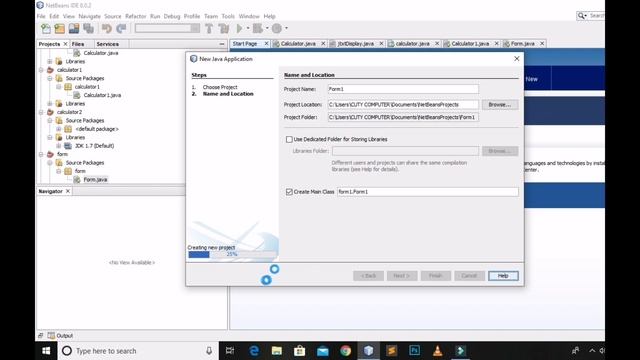Click the Open Project toolbar icon
Viewport: 640px width, 360px height.
pyautogui.click(x=74, y=29)
